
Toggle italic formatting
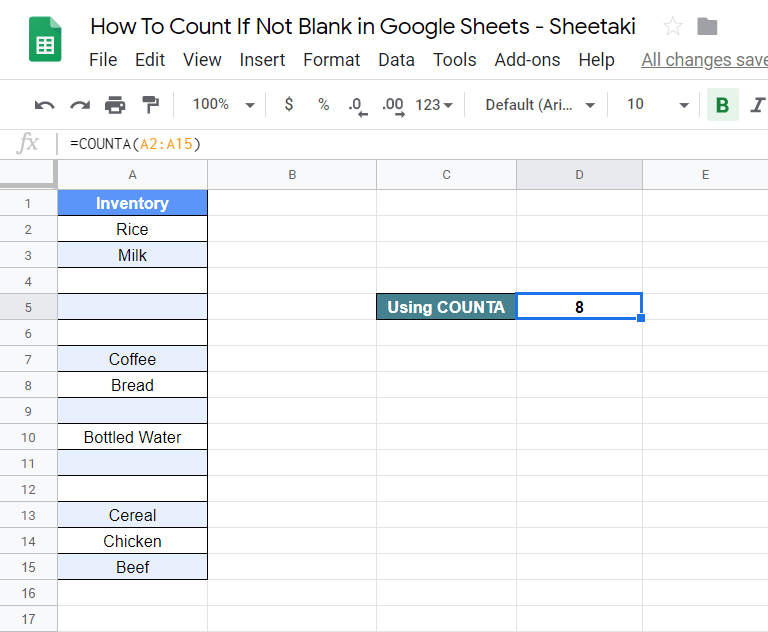tap(758, 105)
